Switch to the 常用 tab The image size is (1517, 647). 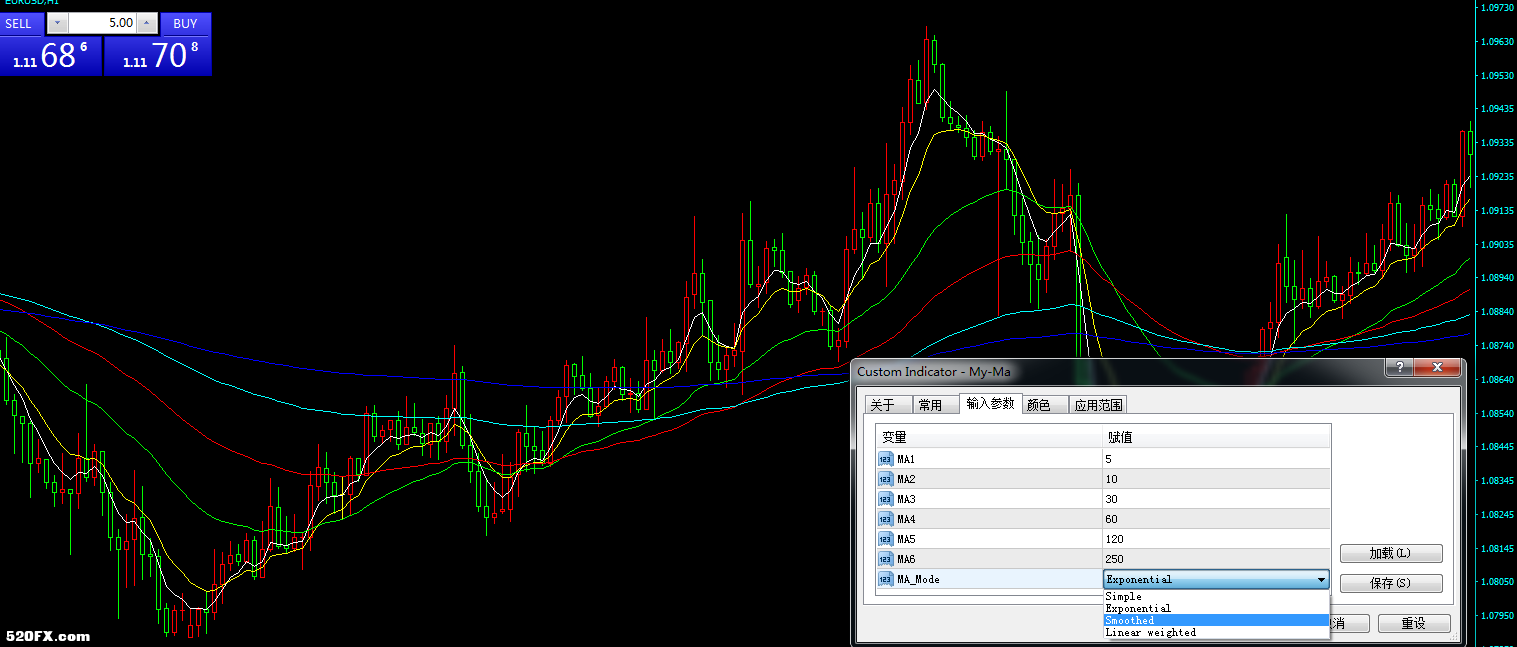coord(934,405)
